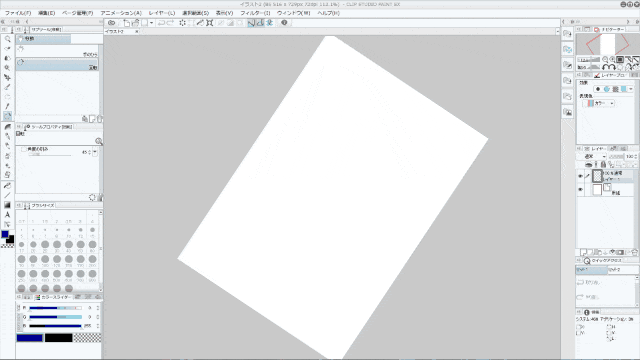Open the レイヤー(L) menu
The width and height of the screenshot is (640, 360).
click(x=162, y=13)
